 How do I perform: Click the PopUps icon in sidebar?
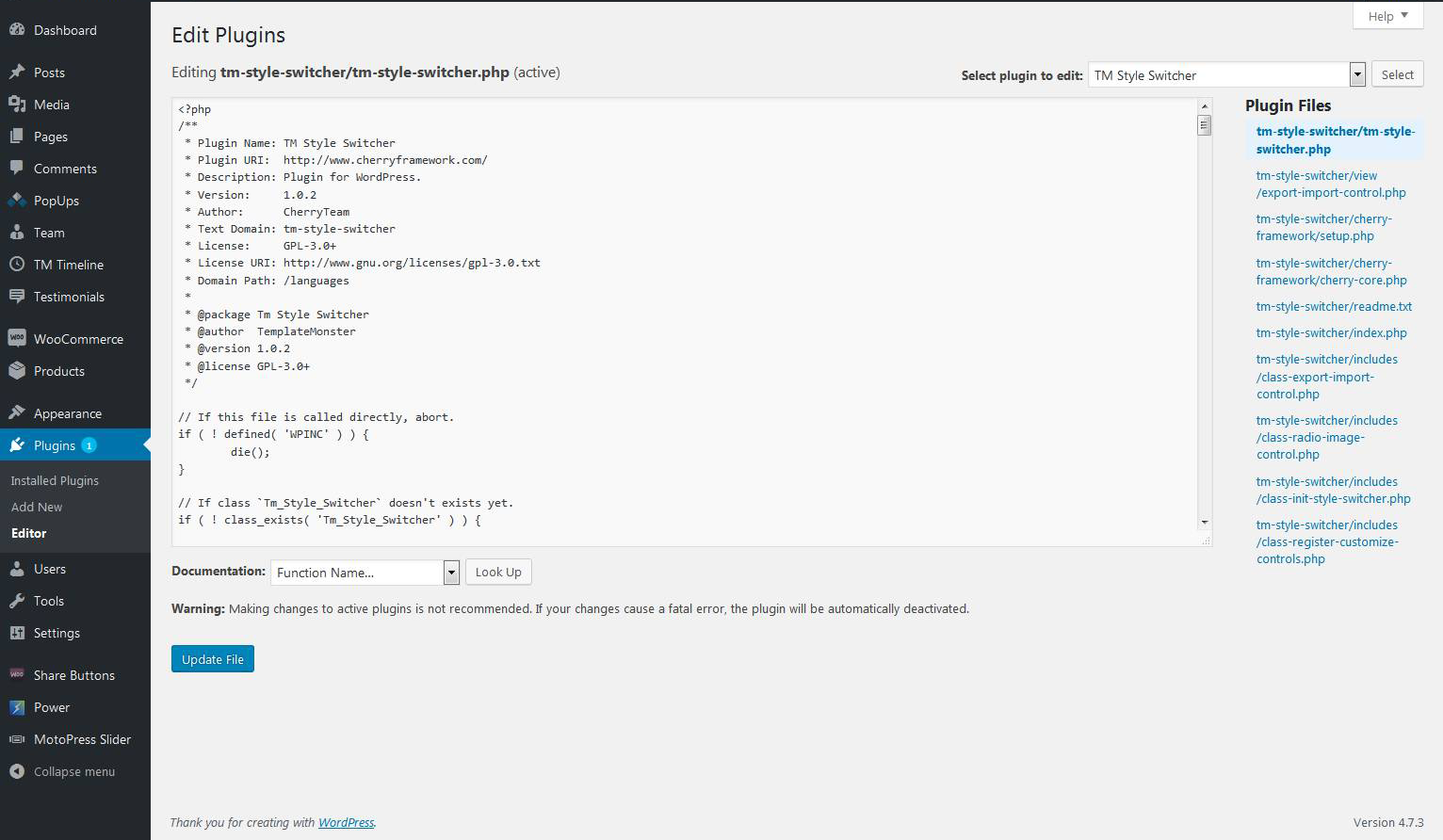click(x=17, y=201)
